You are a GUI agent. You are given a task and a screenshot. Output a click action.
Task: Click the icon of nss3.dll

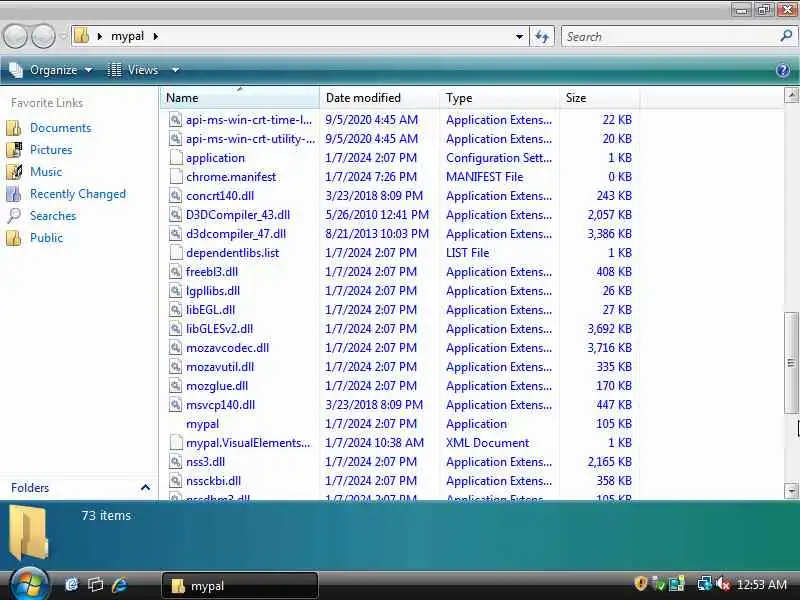(176, 462)
